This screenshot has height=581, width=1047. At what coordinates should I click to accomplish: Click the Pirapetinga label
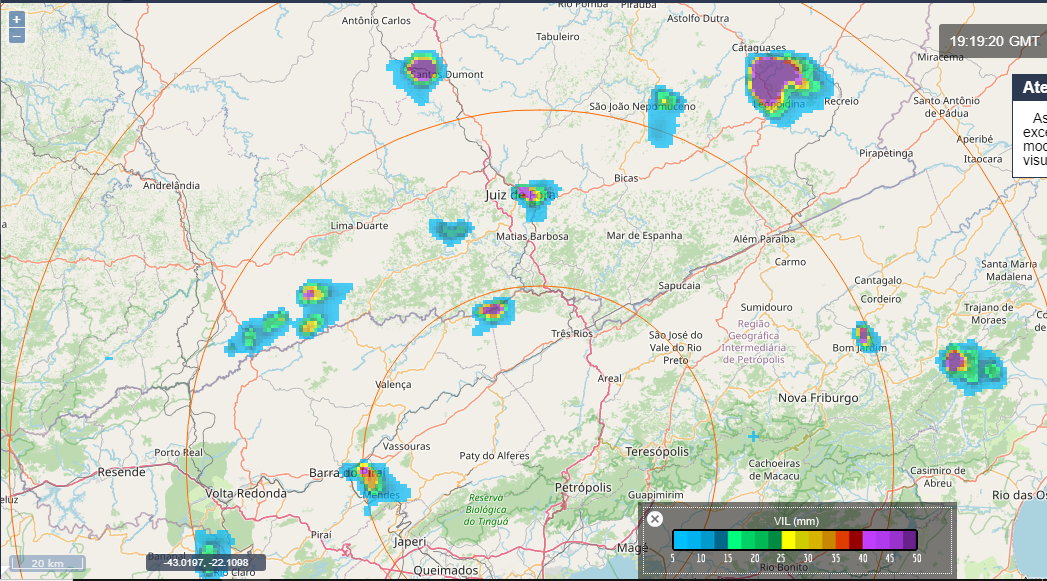click(x=886, y=153)
